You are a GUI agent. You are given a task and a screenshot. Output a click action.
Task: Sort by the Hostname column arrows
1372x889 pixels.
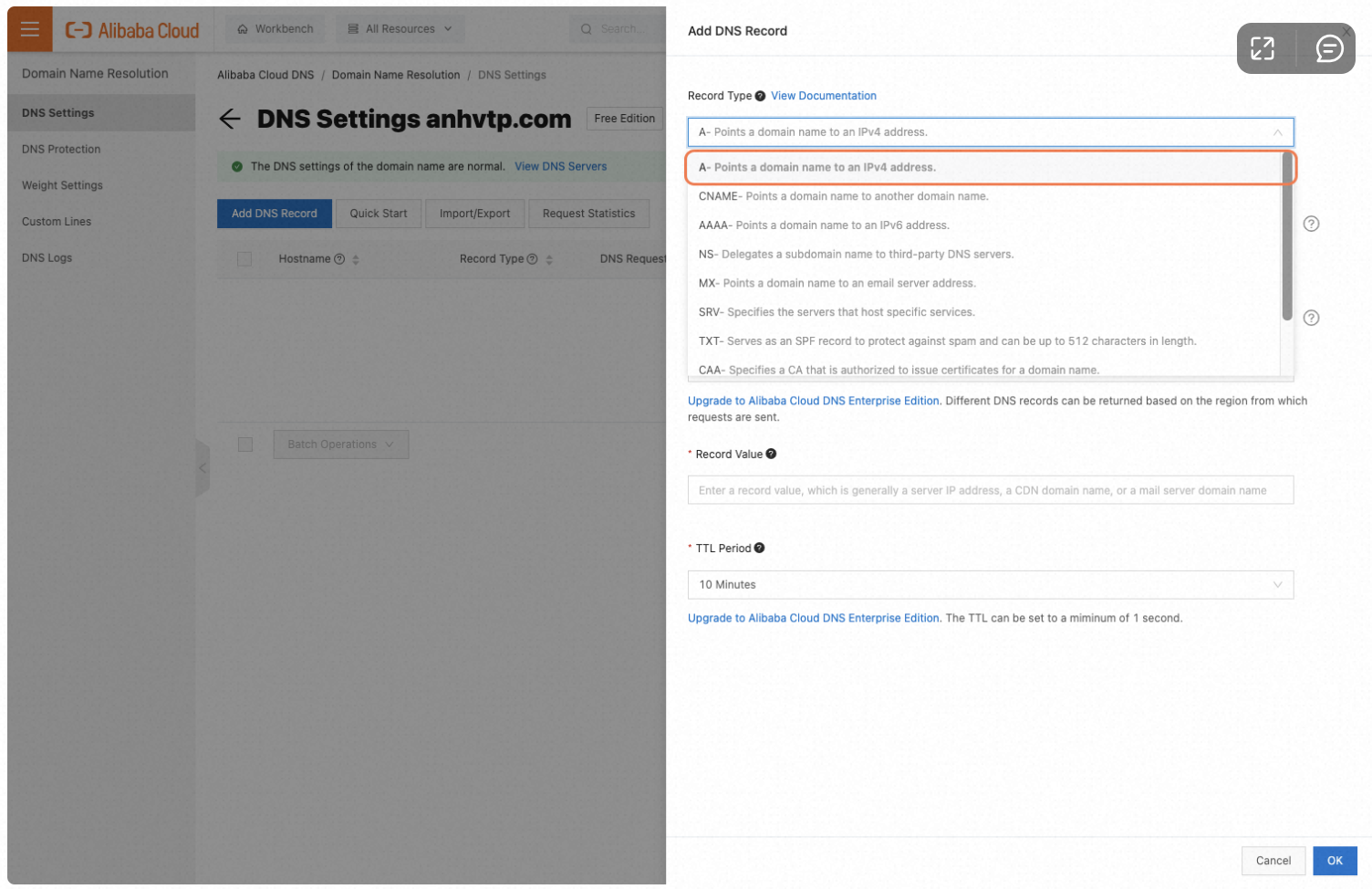356,260
